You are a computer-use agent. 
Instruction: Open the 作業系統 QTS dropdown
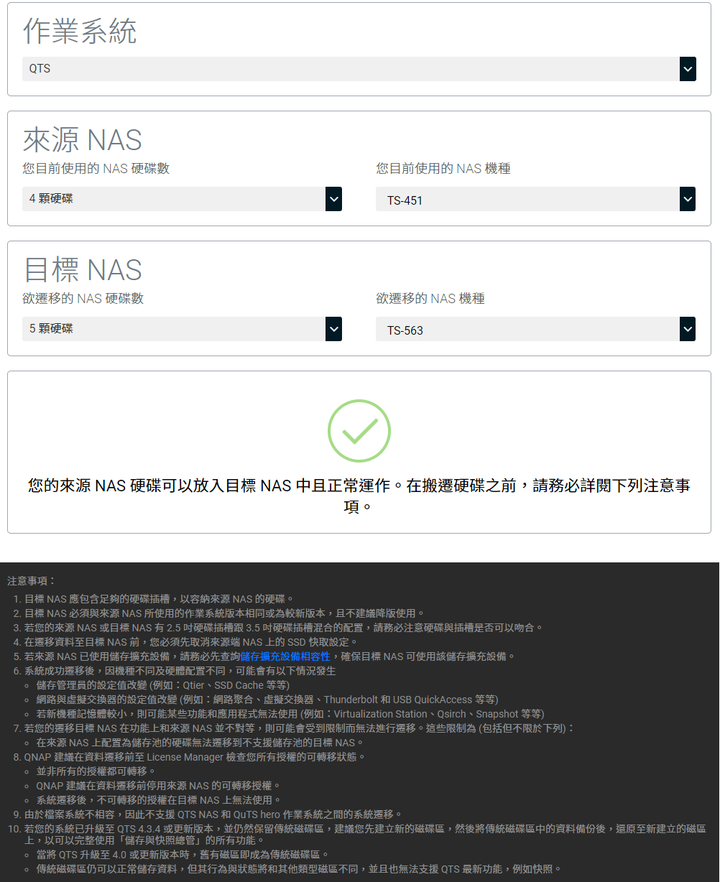coord(359,69)
